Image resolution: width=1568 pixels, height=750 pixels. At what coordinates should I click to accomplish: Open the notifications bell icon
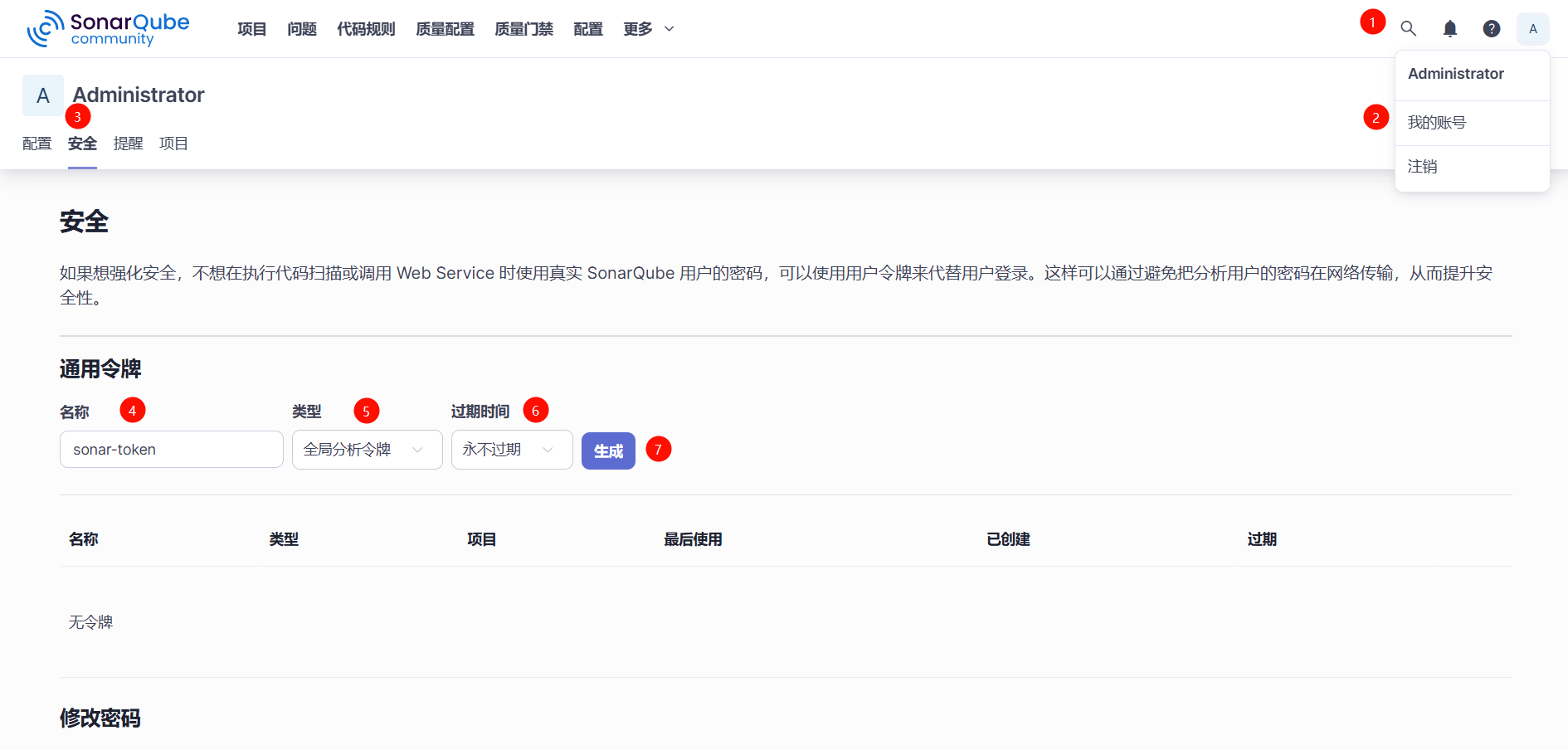tap(1449, 29)
